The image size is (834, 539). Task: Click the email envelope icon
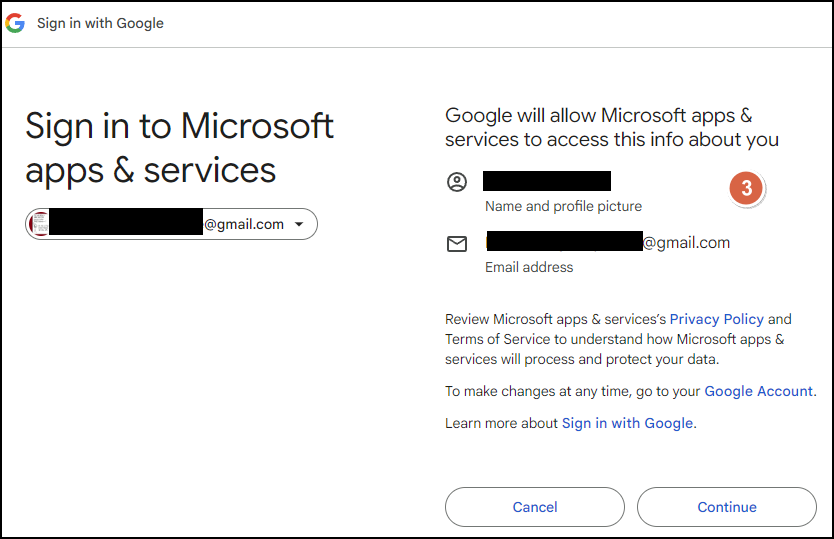(x=457, y=244)
